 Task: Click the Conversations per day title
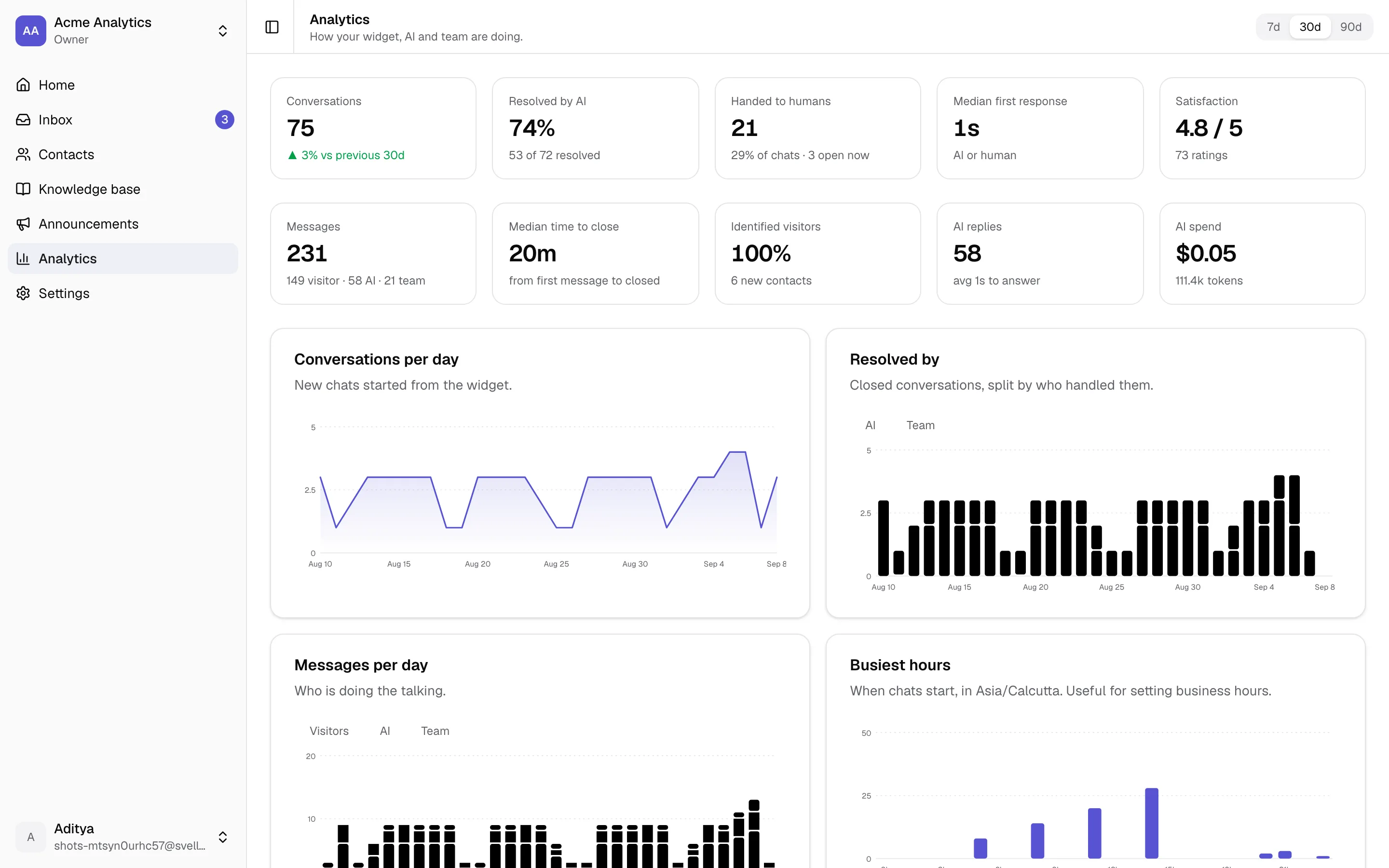(x=376, y=359)
